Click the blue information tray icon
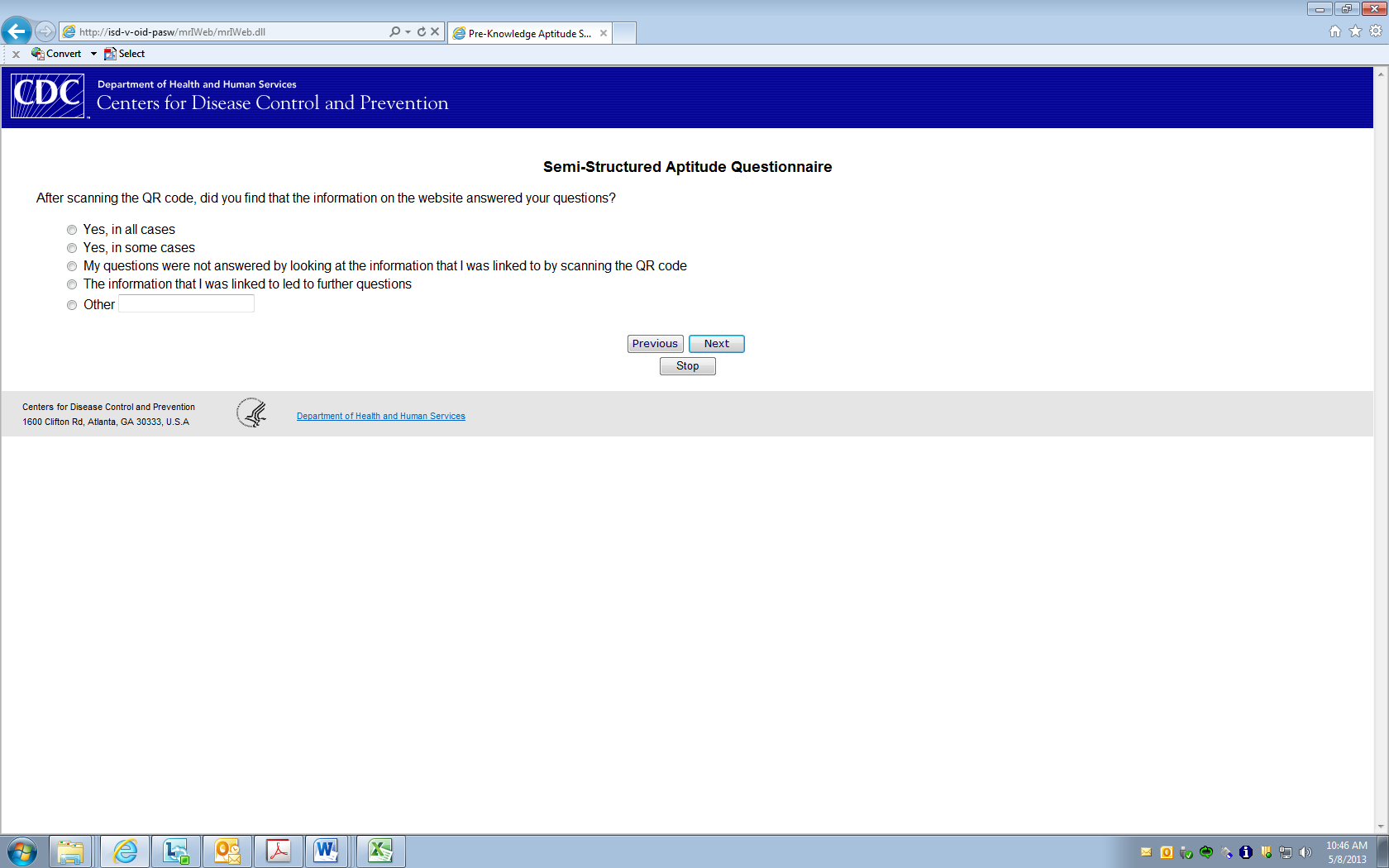1389x868 pixels. [1246, 852]
